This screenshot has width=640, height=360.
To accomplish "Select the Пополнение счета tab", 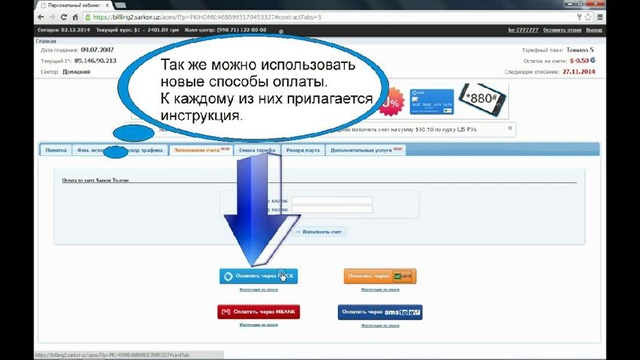I will tap(201, 150).
